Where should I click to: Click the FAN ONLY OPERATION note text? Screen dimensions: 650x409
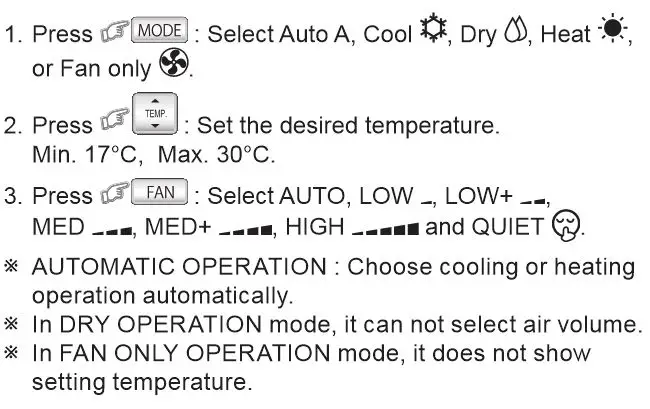click(311, 367)
